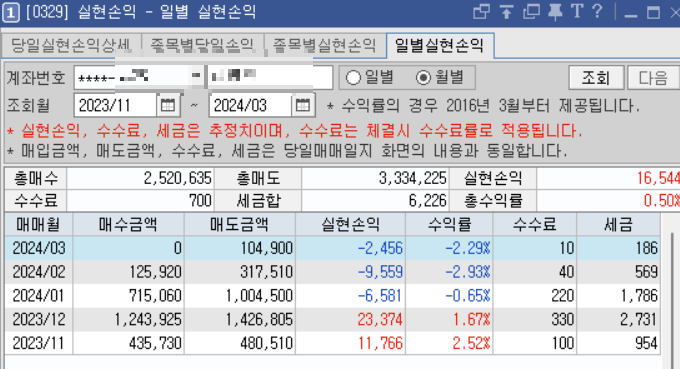Open calendar picker for start month 2023/11
Image resolution: width=680 pixels, height=369 pixels.
click(168, 105)
